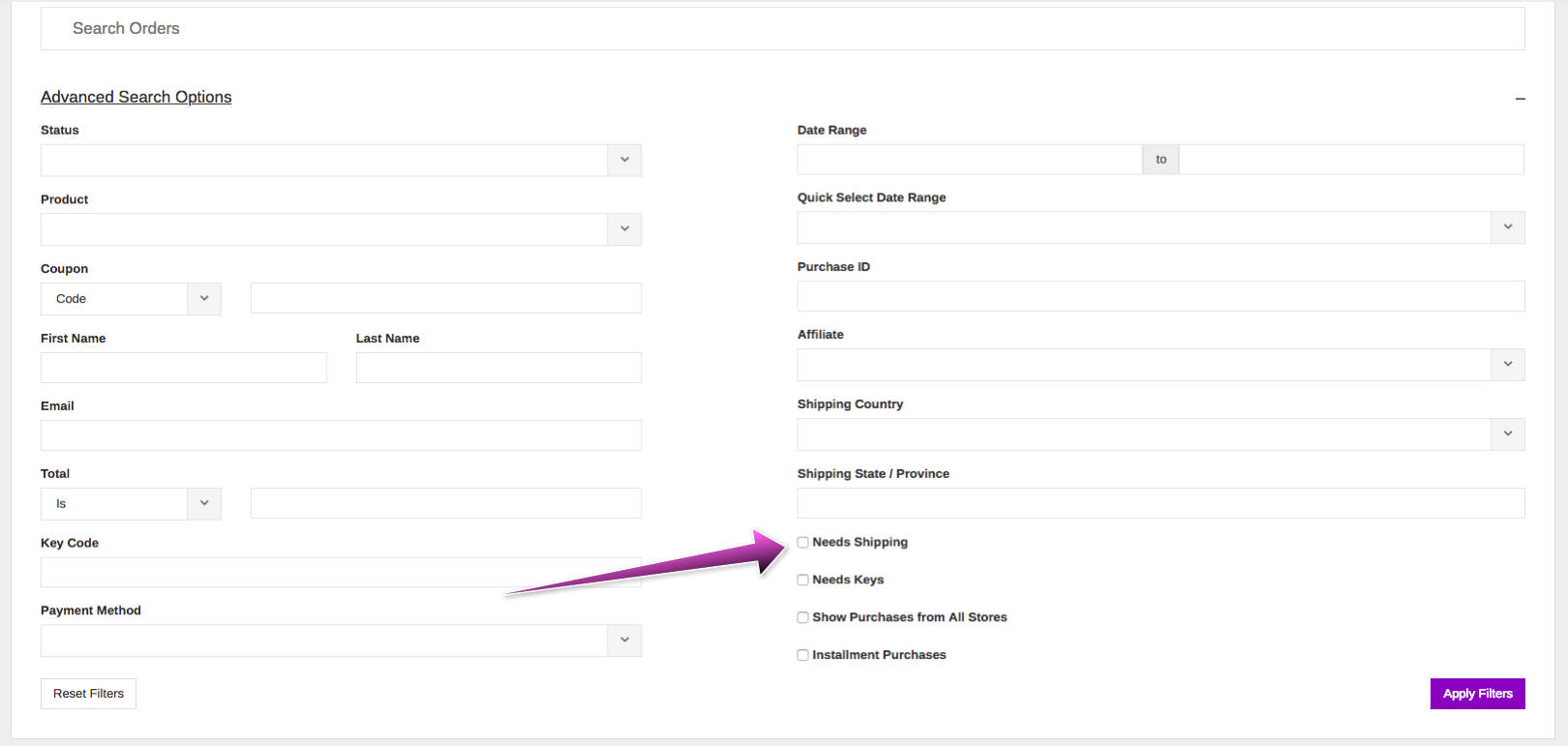Open the Shipping Country dropdown
The width and height of the screenshot is (1568, 746).
(1161, 434)
